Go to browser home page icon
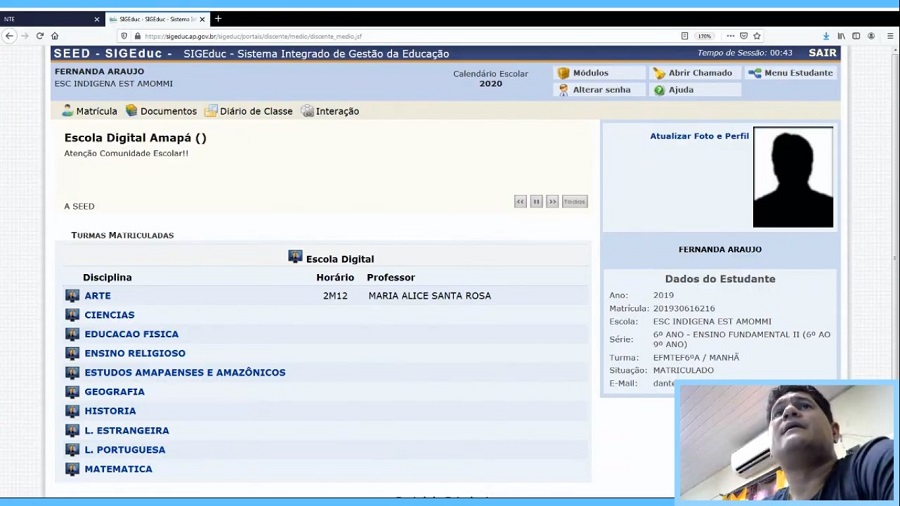 click(55, 36)
